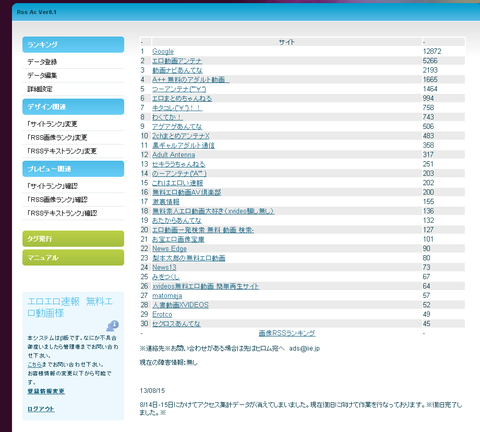This screenshot has height=432, width=480.
Task: Click the count value 5266
Action: (430, 61)
